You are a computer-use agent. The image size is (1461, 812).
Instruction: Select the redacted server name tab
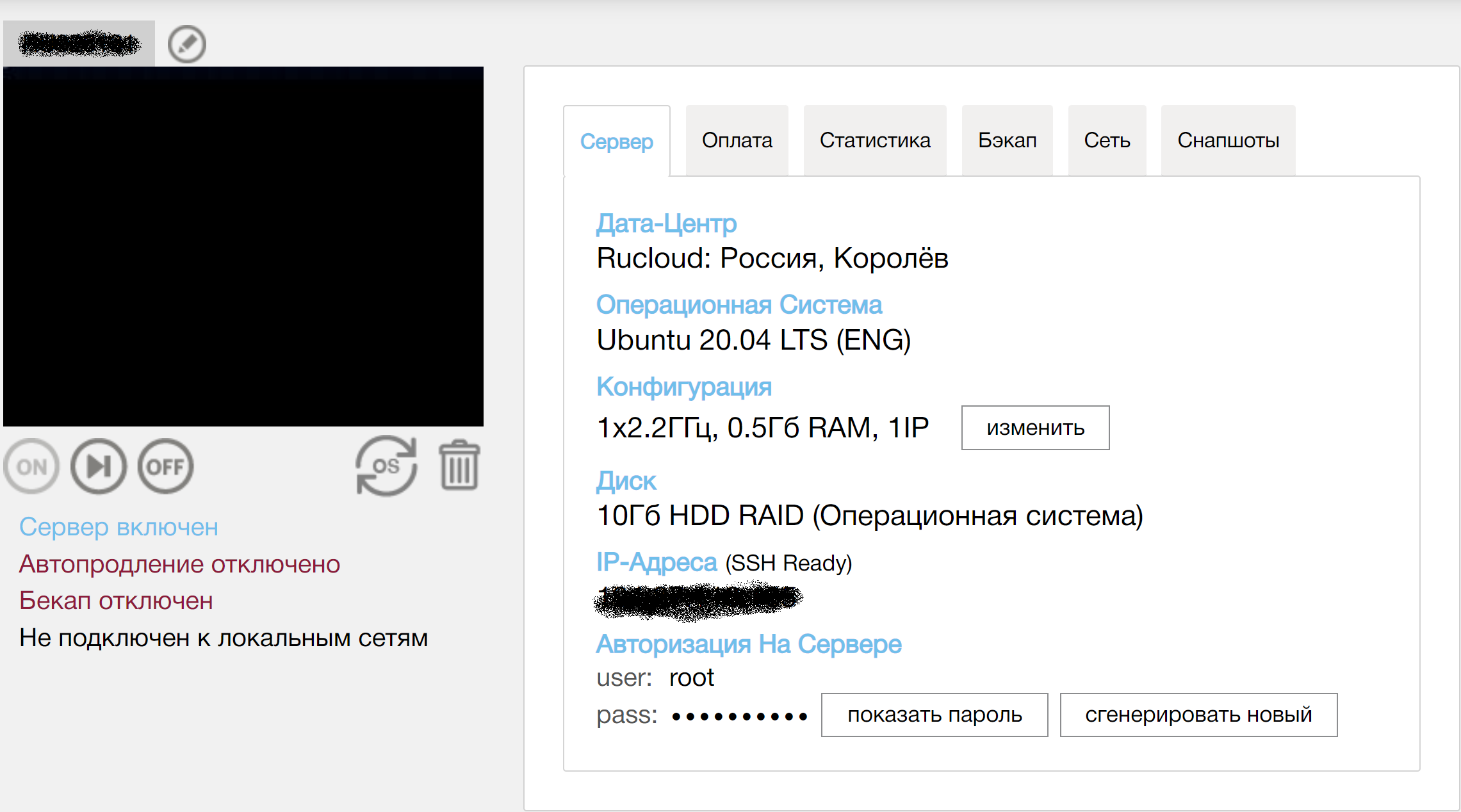tap(79, 44)
